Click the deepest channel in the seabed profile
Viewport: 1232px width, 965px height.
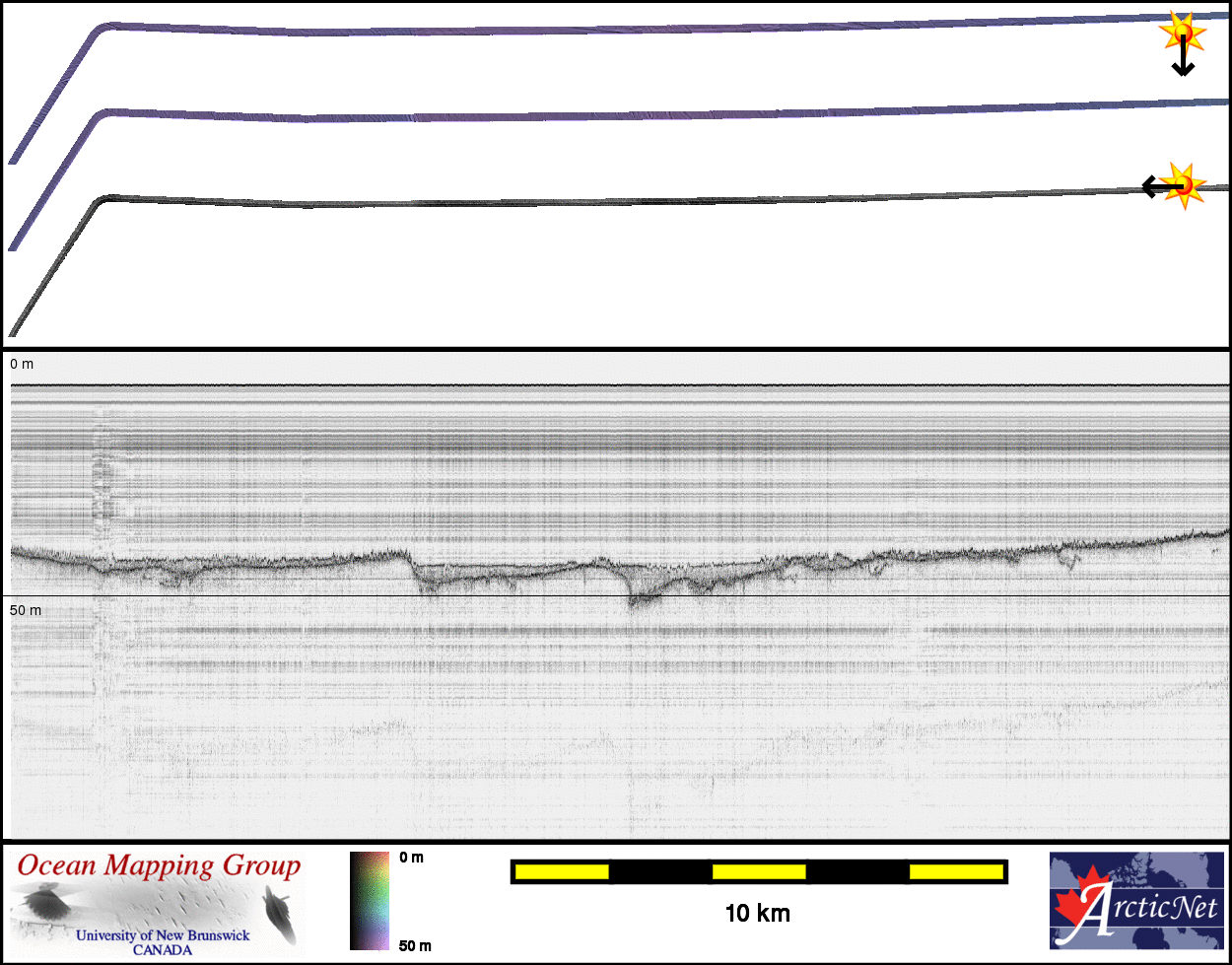639,599
